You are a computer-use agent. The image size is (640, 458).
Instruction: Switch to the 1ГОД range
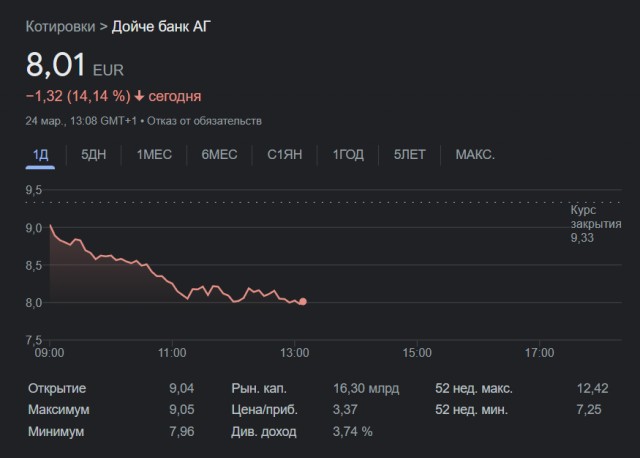pyautogui.click(x=348, y=154)
